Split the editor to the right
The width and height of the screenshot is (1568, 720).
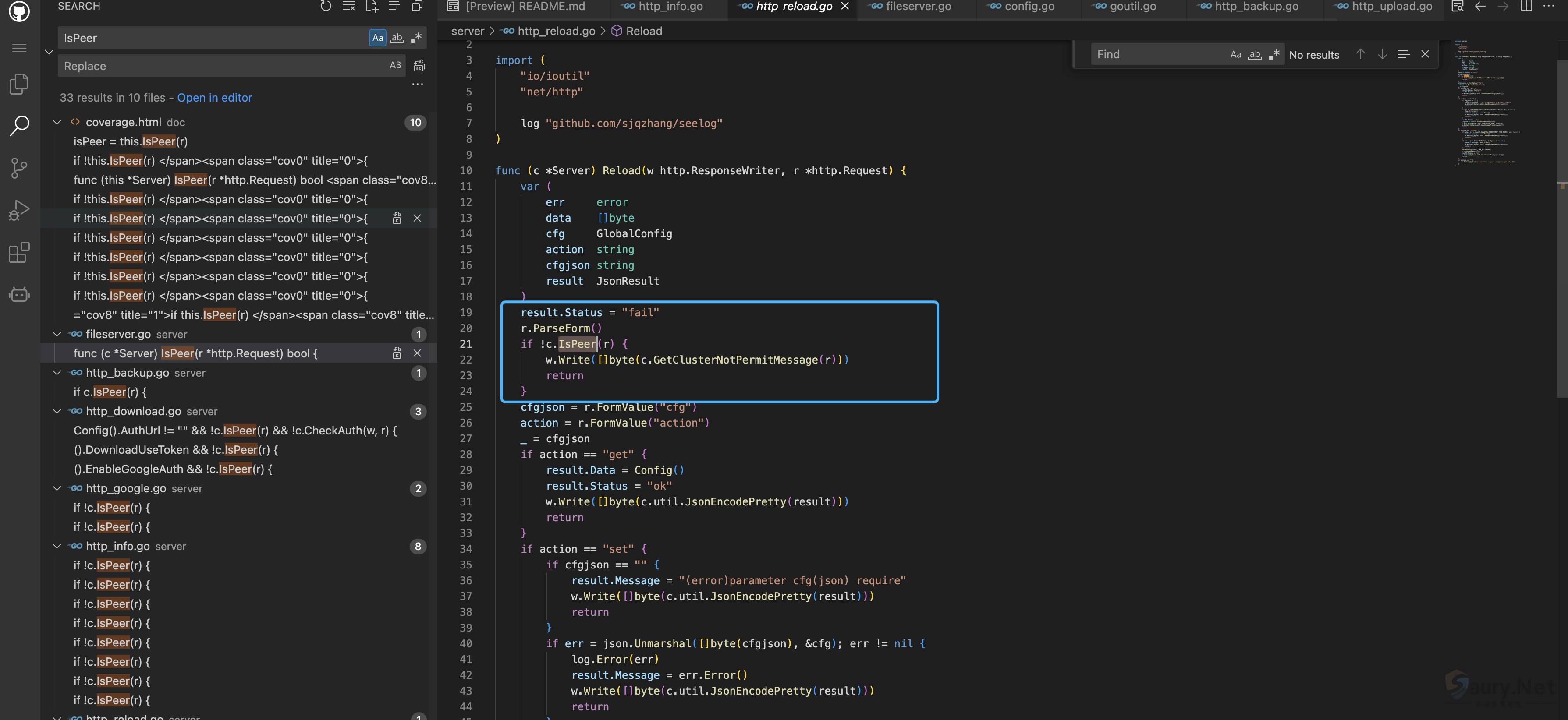coord(1526,6)
